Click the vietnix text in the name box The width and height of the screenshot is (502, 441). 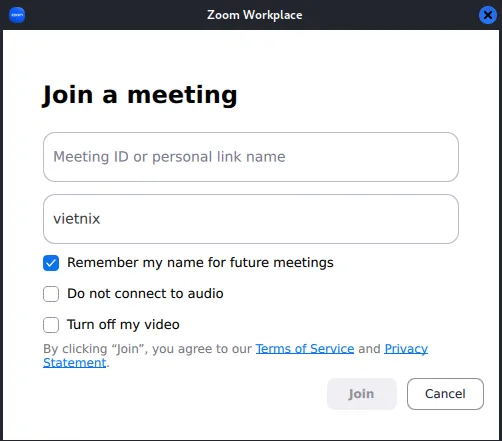[x=77, y=219]
